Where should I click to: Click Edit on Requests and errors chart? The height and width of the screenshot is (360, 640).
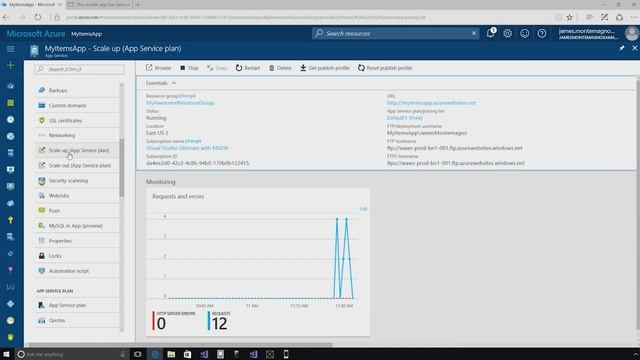363,209
